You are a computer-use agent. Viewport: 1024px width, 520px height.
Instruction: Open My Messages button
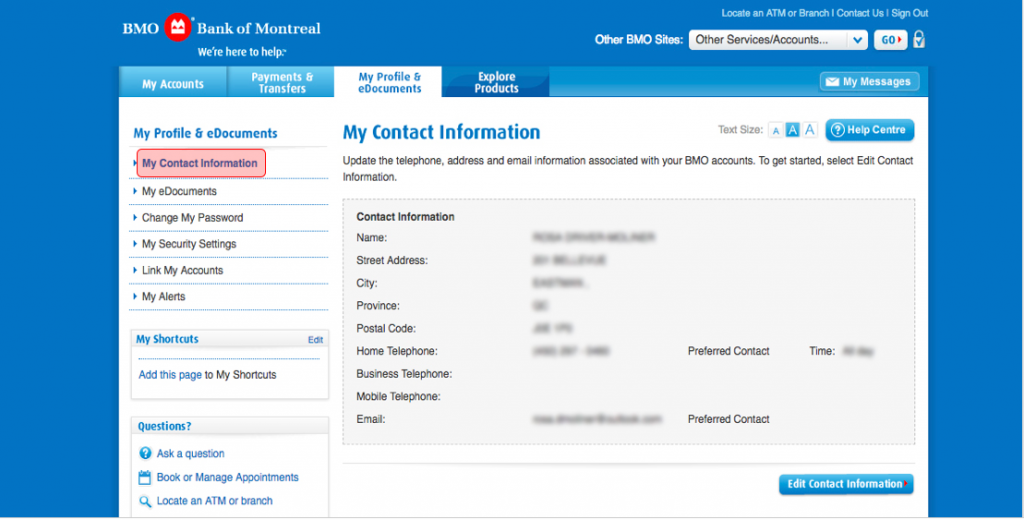coord(869,82)
